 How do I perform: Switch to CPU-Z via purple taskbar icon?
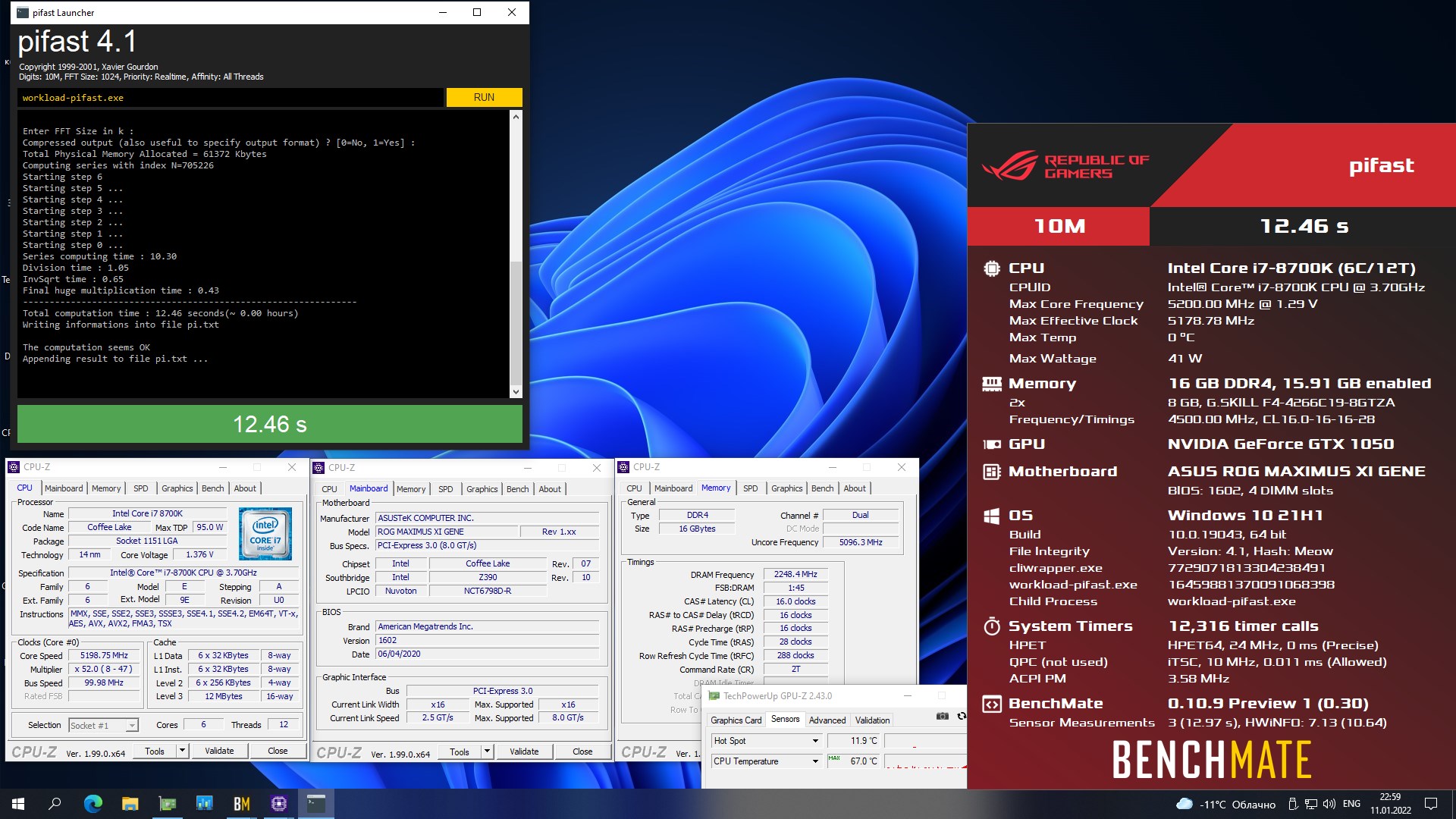tap(278, 804)
